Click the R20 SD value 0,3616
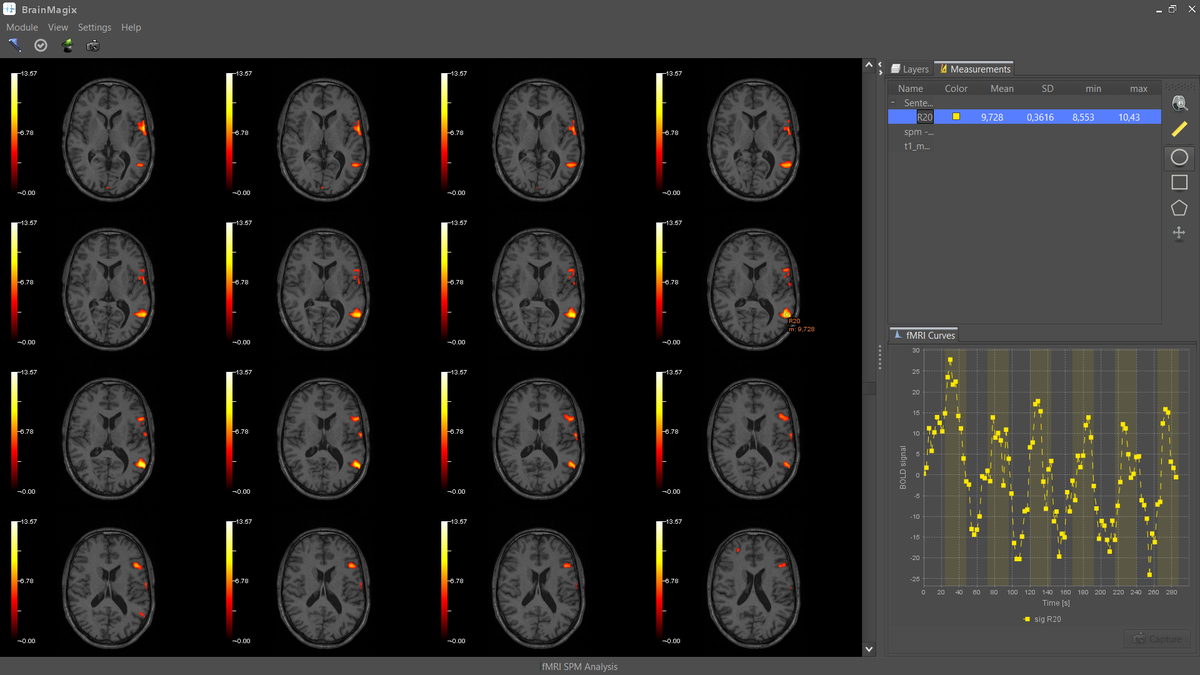 (x=1040, y=117)
